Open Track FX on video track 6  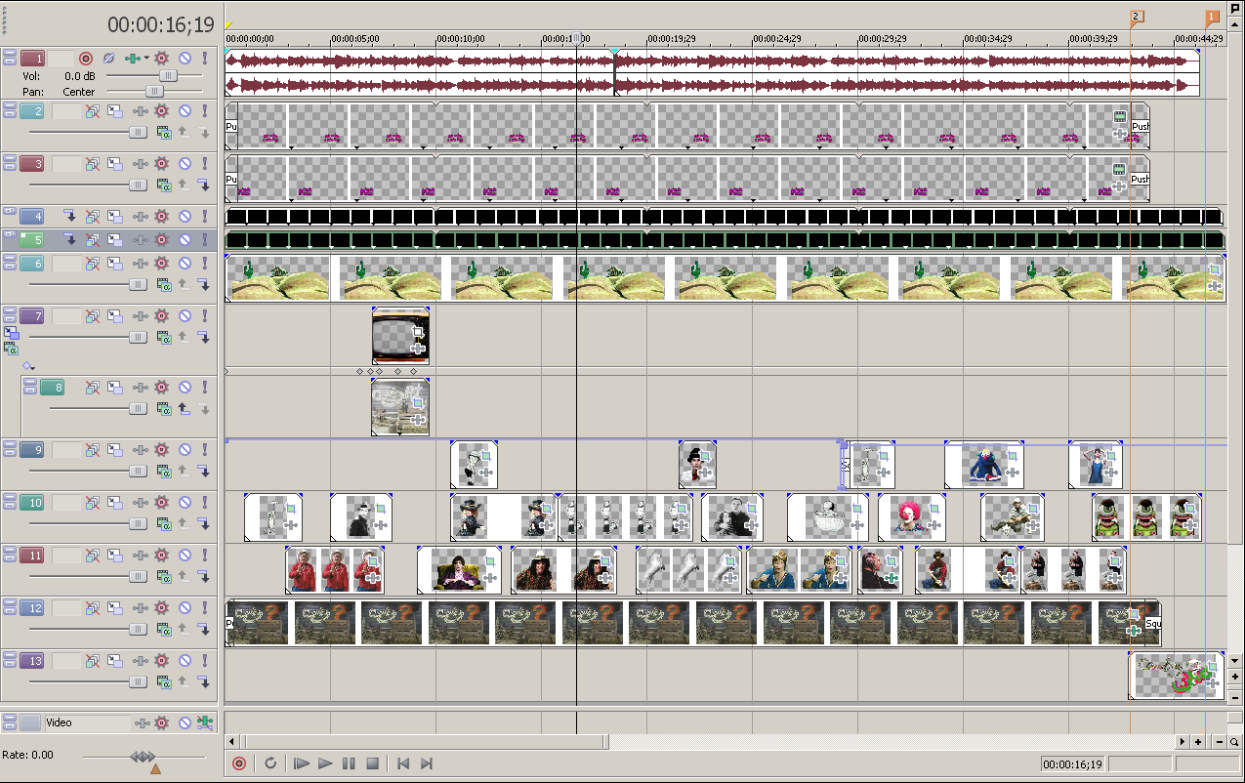(139, 263)
